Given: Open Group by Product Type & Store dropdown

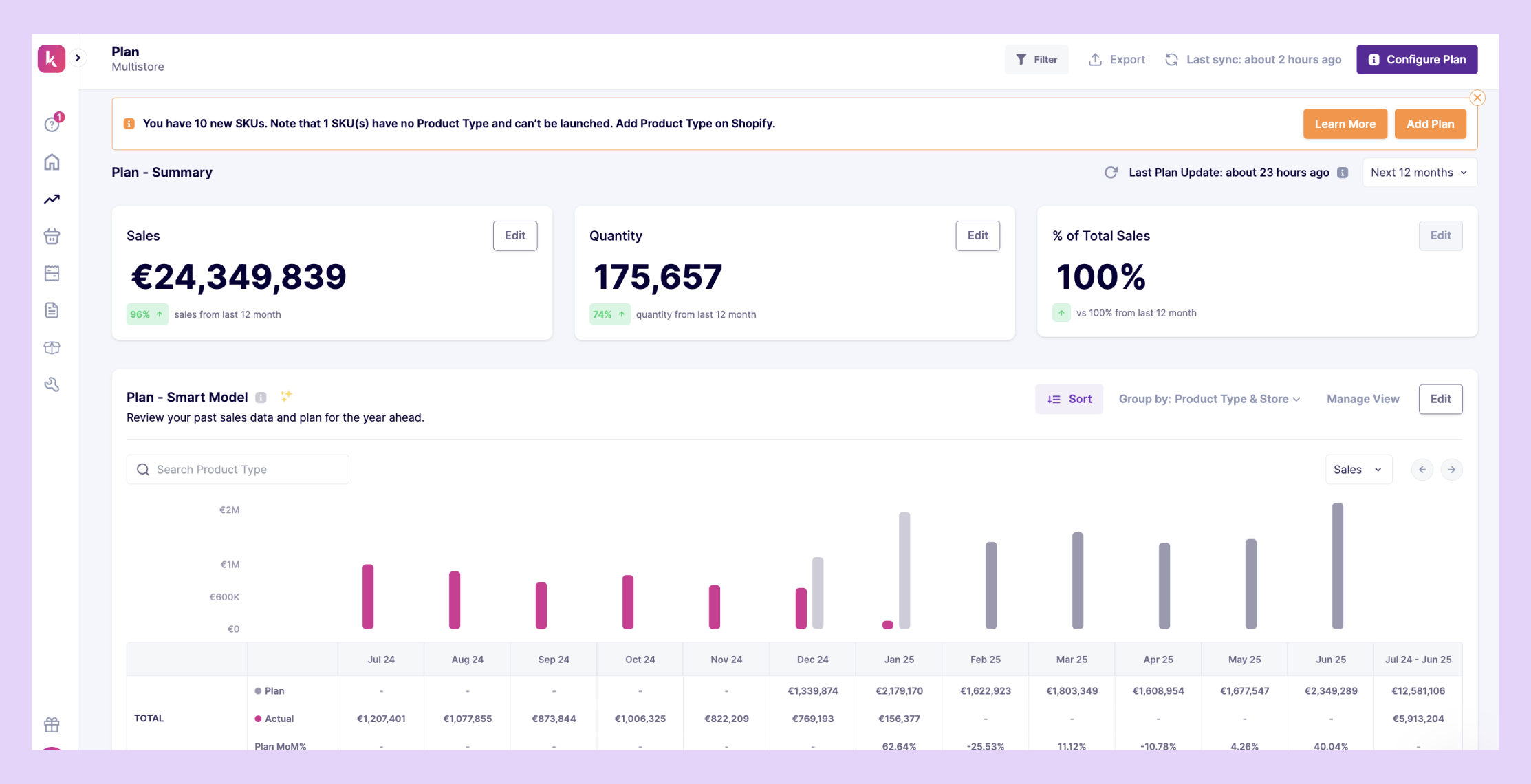Looking at the screenshot, I should (1209, 399).
